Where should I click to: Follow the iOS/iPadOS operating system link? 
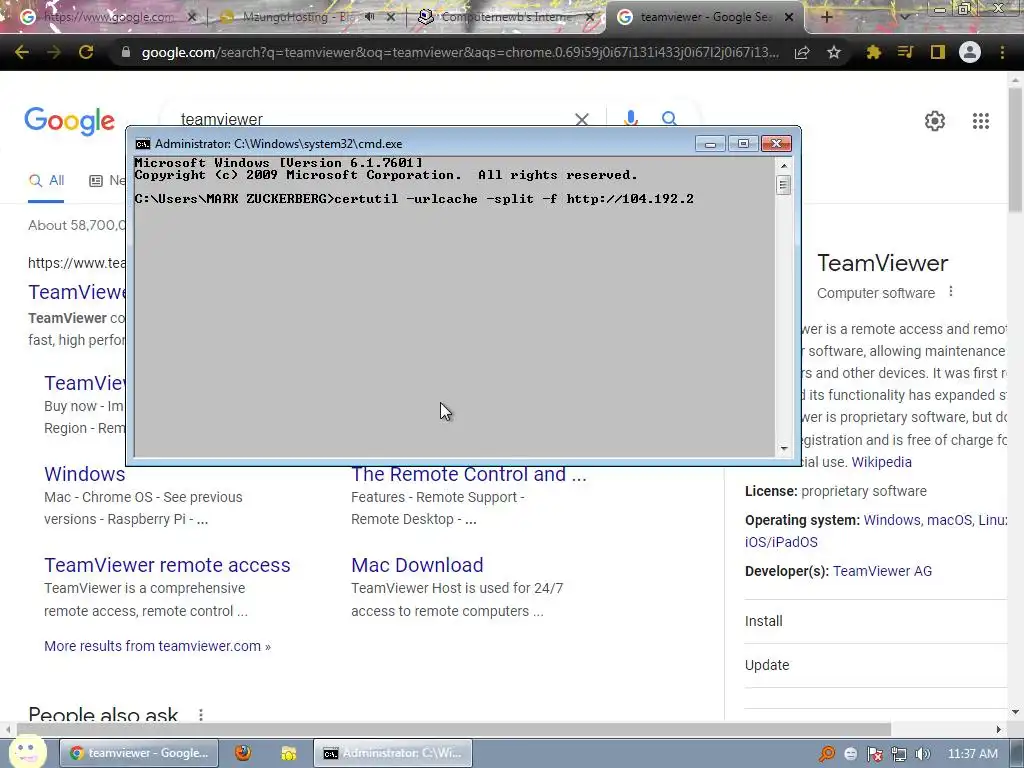click(781, 542)
